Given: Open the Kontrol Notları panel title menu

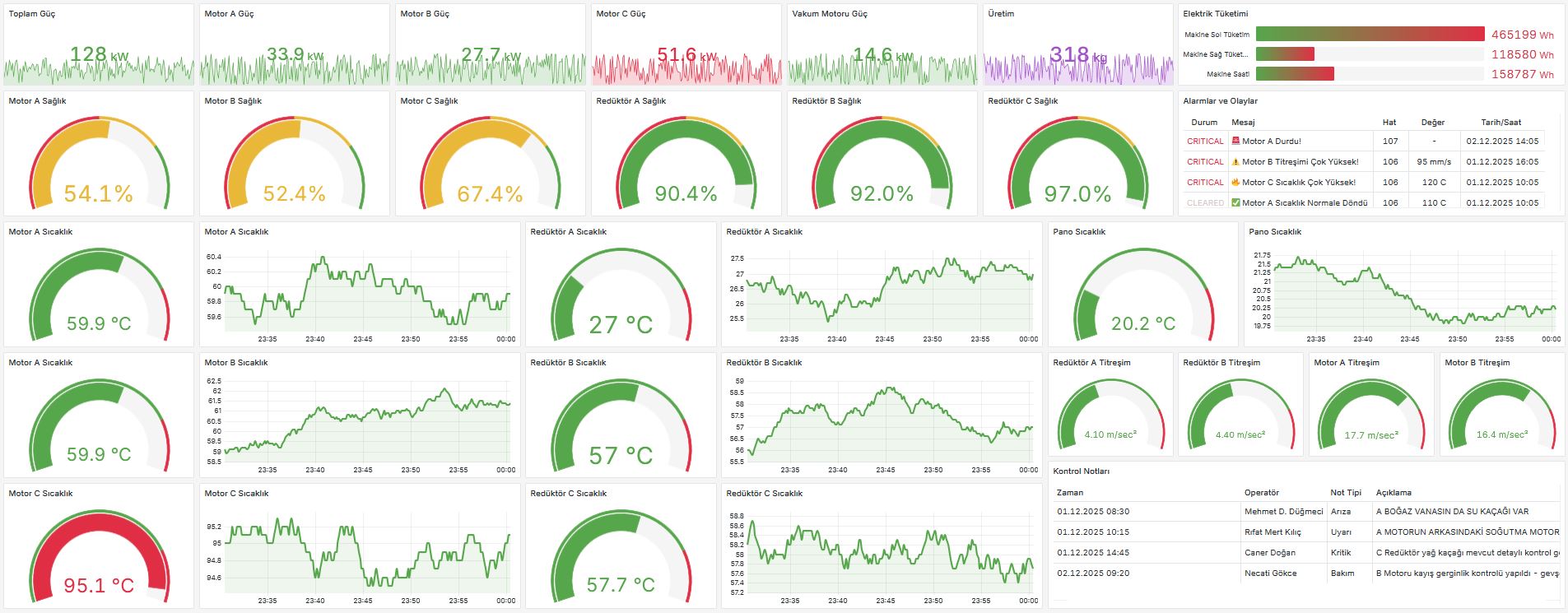Looking at the screenshot, I should pos(1081,471).
